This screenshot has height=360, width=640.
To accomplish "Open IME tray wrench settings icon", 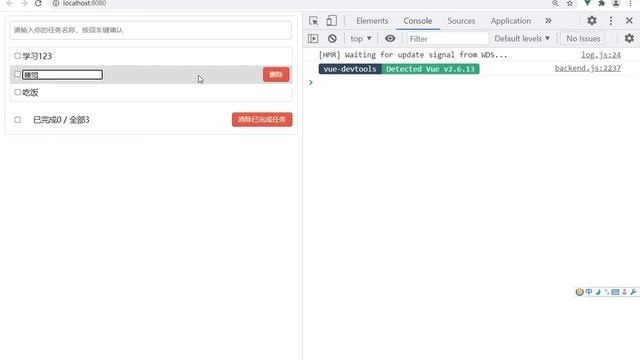I will (633, 292).
